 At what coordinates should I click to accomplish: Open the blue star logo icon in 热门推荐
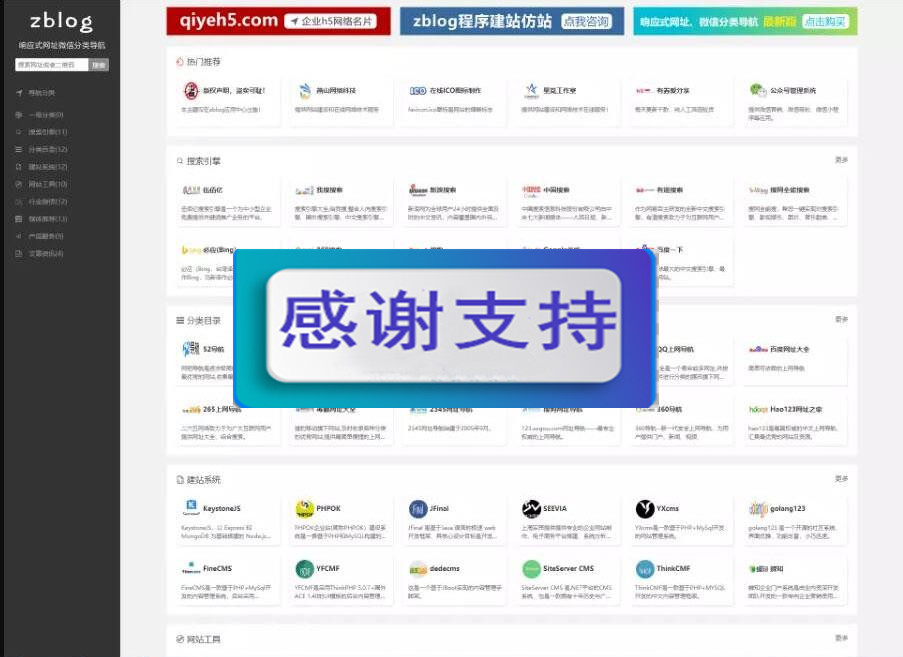[531, 90]
